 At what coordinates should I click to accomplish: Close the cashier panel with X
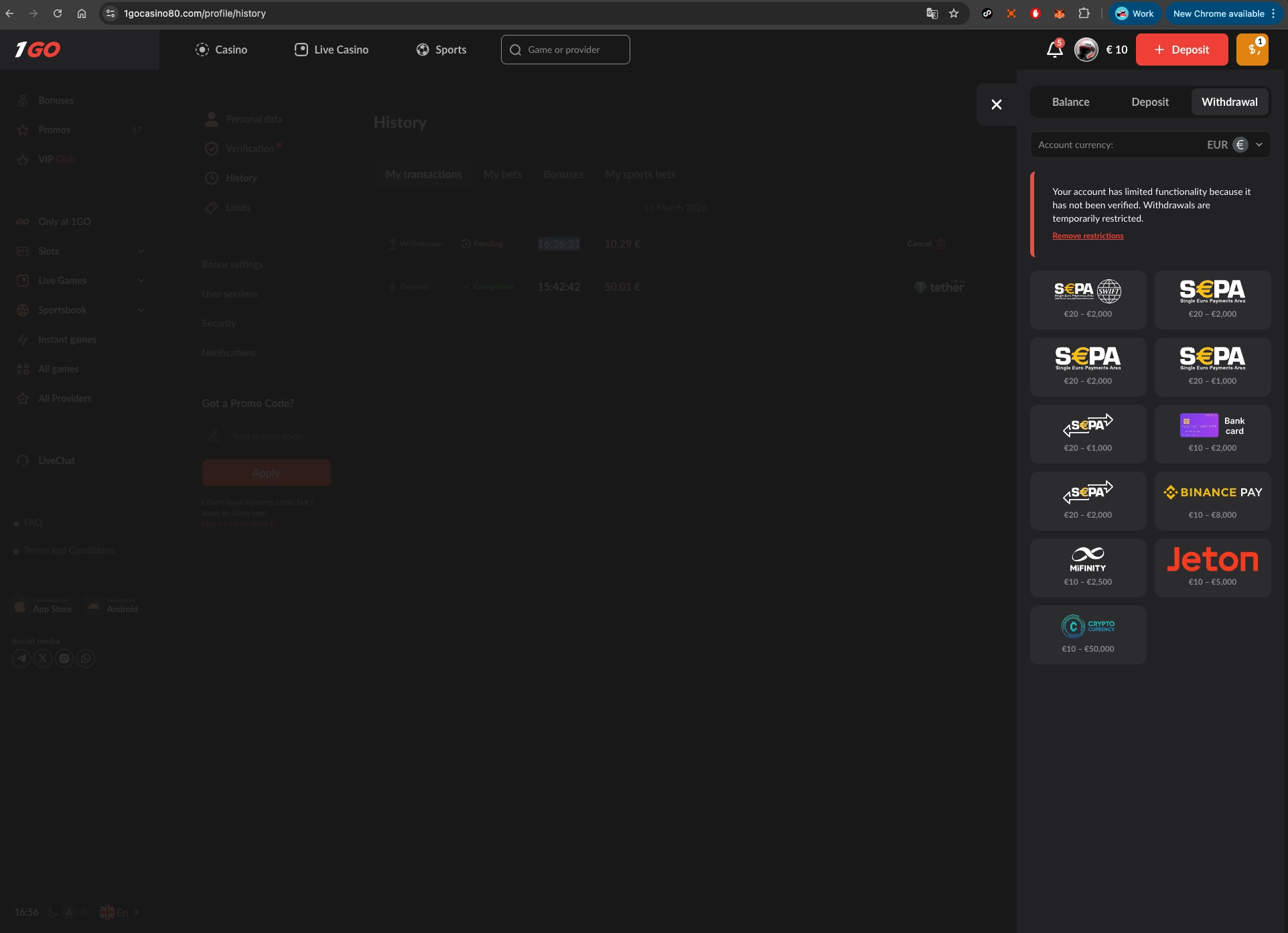997,104
